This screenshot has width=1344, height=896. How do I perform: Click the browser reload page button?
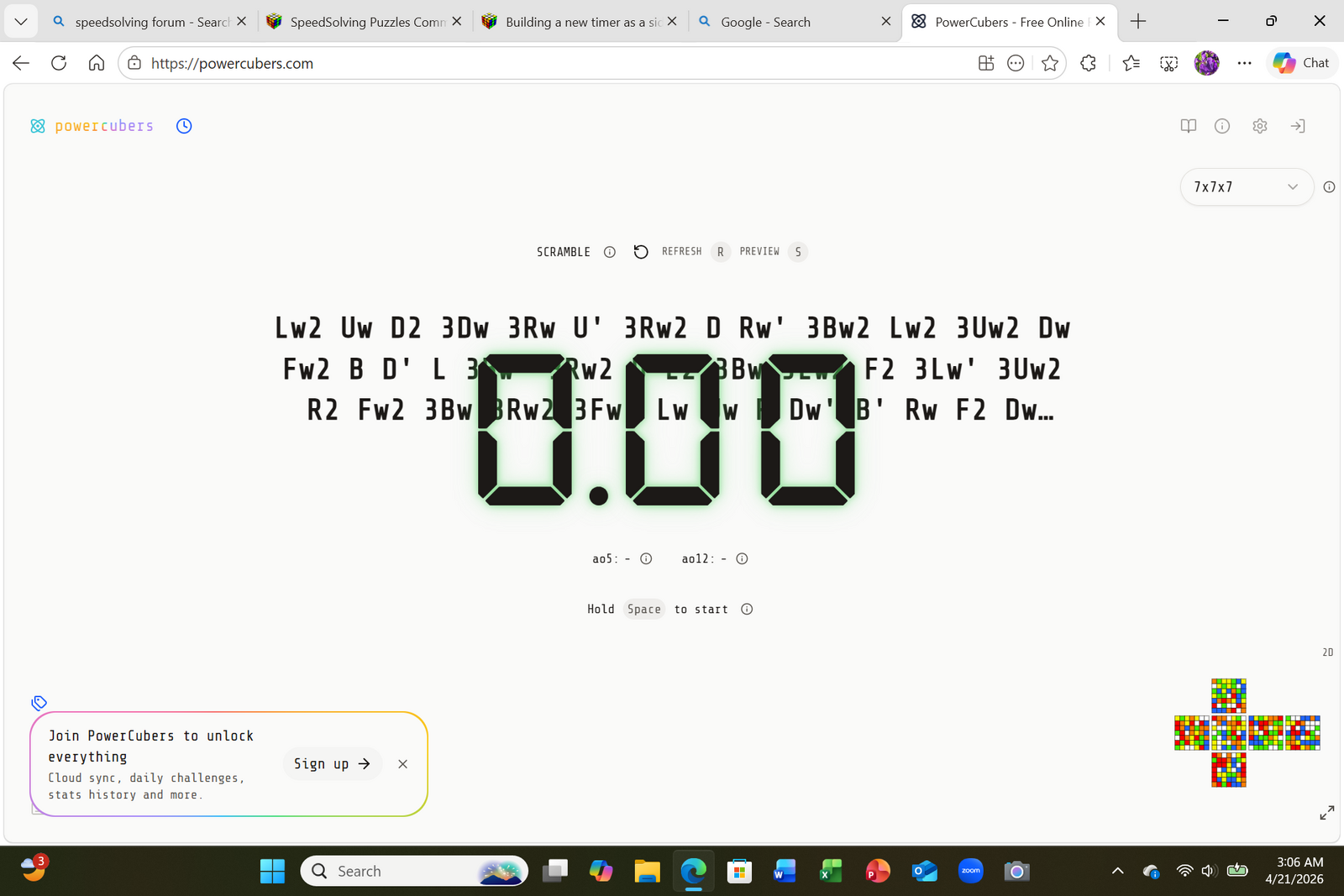[x=59, y=63]
